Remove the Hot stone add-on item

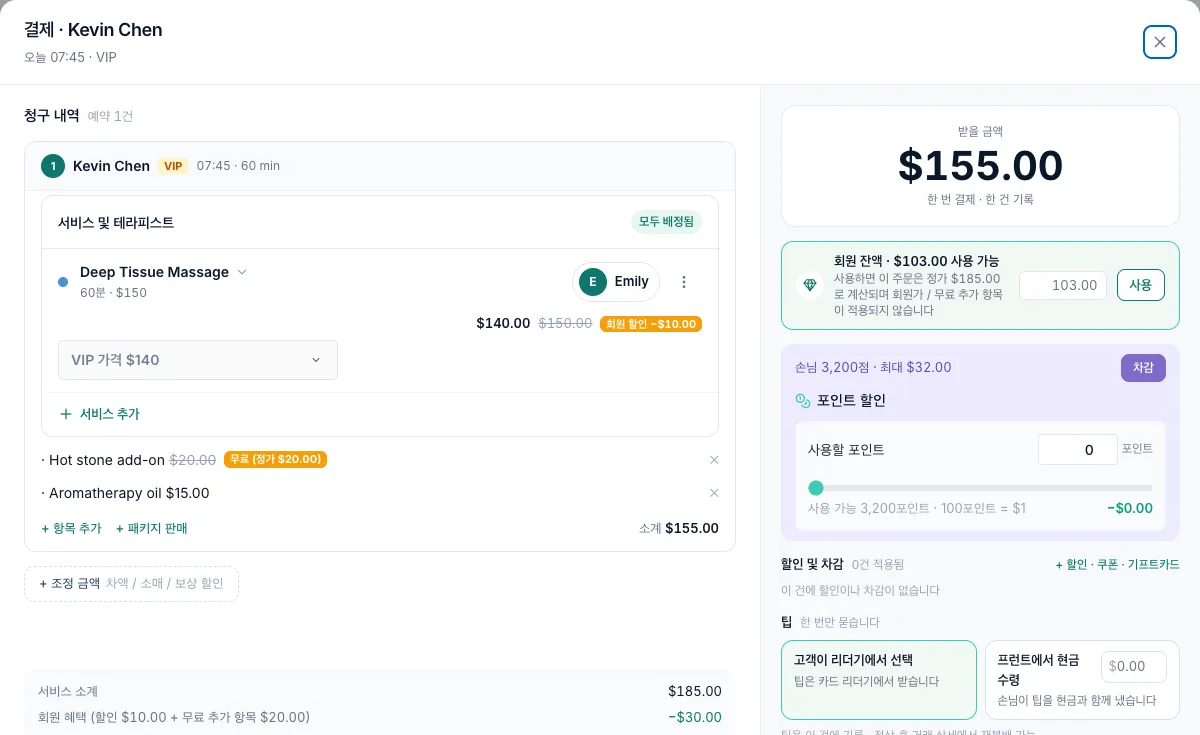(714, 460)
